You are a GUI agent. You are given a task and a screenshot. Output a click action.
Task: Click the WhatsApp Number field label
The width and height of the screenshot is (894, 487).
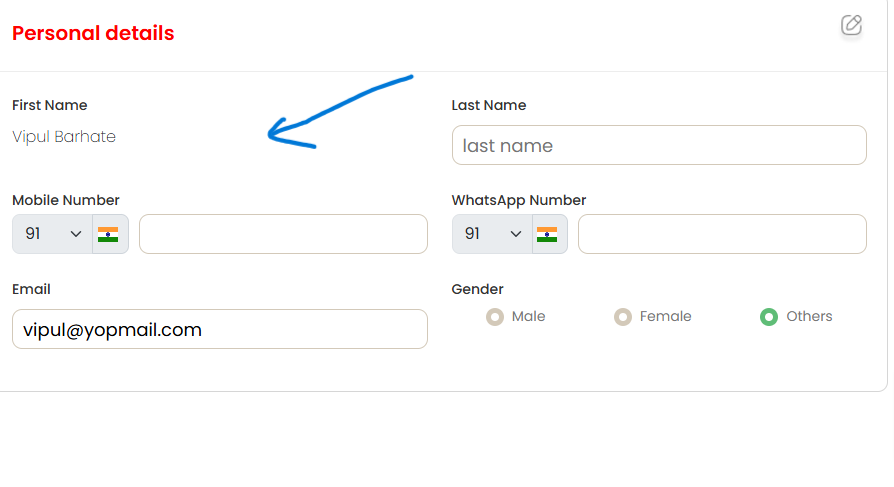pyautogui.click(x=519, y=200)
